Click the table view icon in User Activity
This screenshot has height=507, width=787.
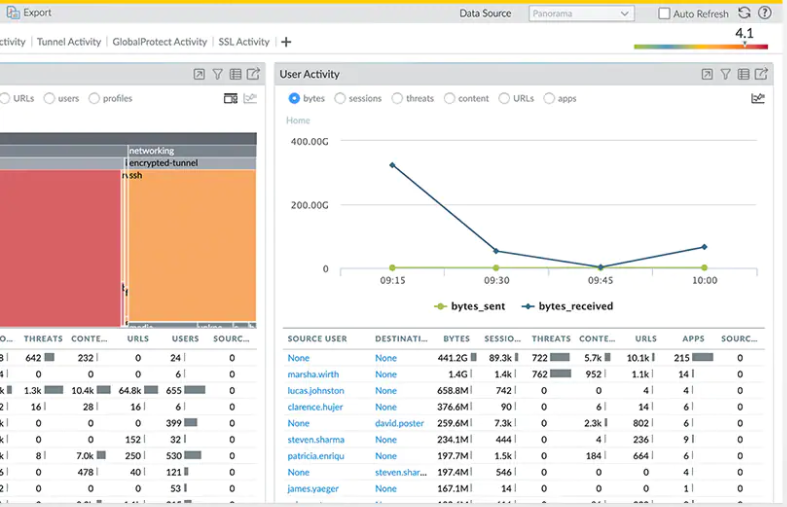tap(743, 74)
